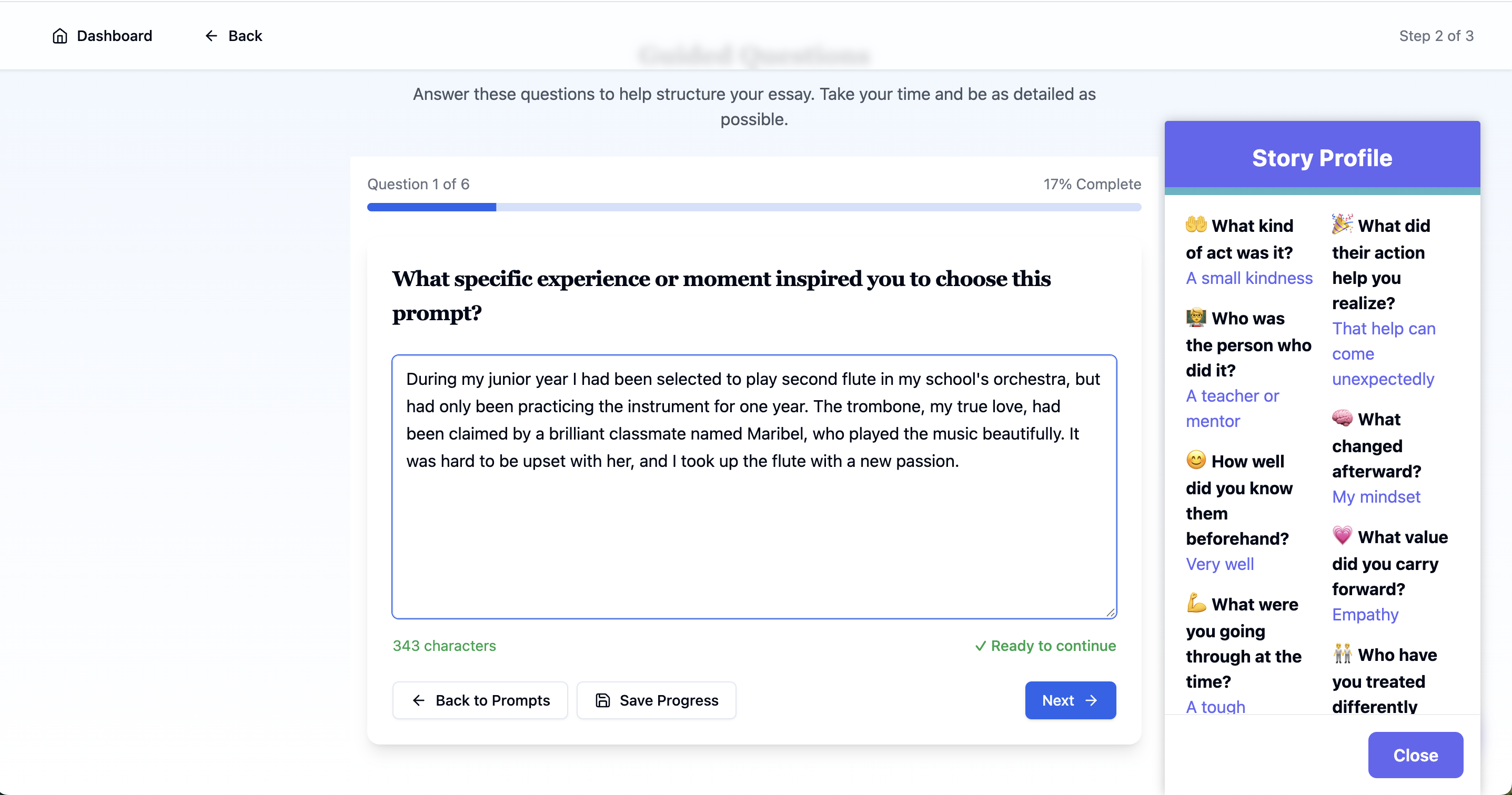Screen dimensions: 1512x795
Task: Click the Save Progress button
Action: tap(656, 700)
